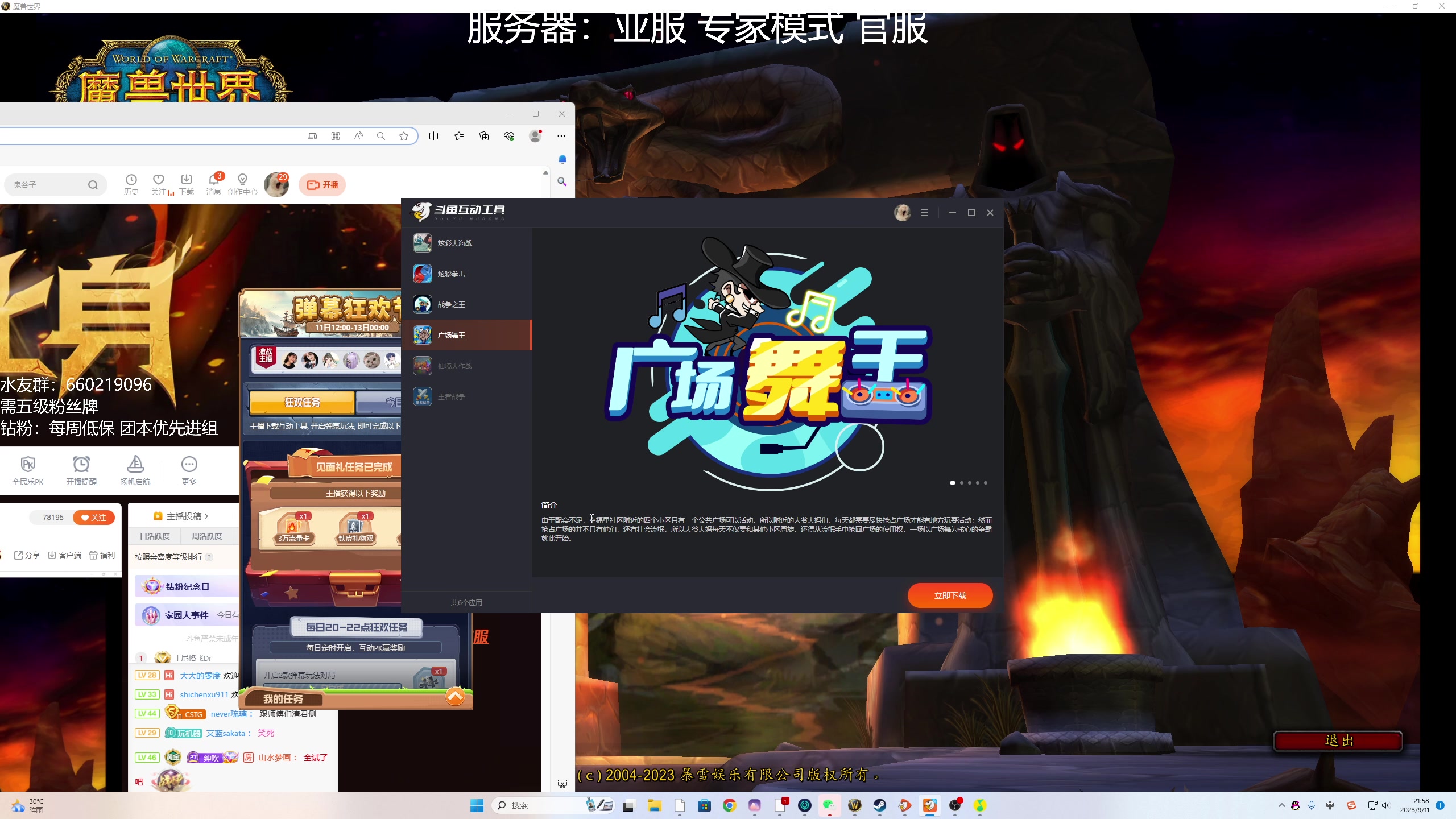The height and width of the screenshot is (819, 1456).
Task: Open 下载 download icon in Douyu header
Action: pyautogui.click(x=187, y=184)
